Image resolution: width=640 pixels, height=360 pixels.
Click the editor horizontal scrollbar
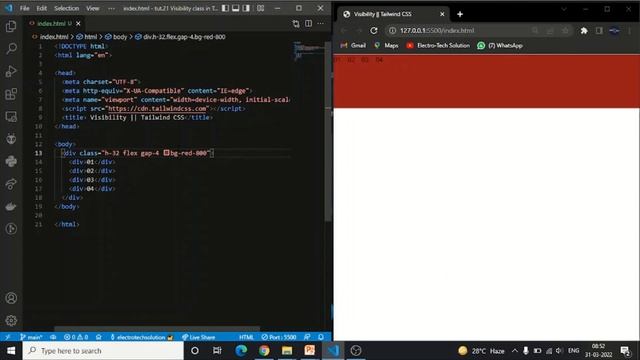click(157, 328)
